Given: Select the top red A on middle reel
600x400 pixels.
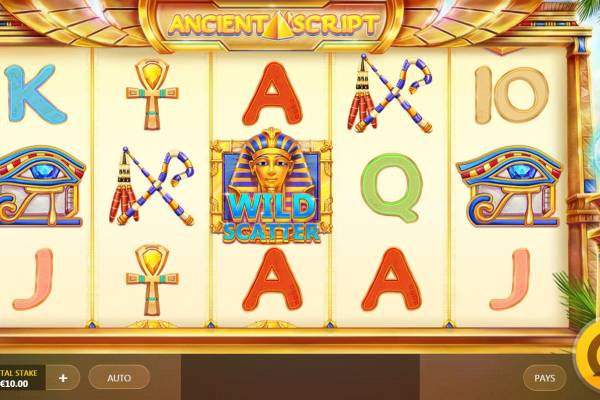Looking at the screenshot, I should (x=272, y=94).
